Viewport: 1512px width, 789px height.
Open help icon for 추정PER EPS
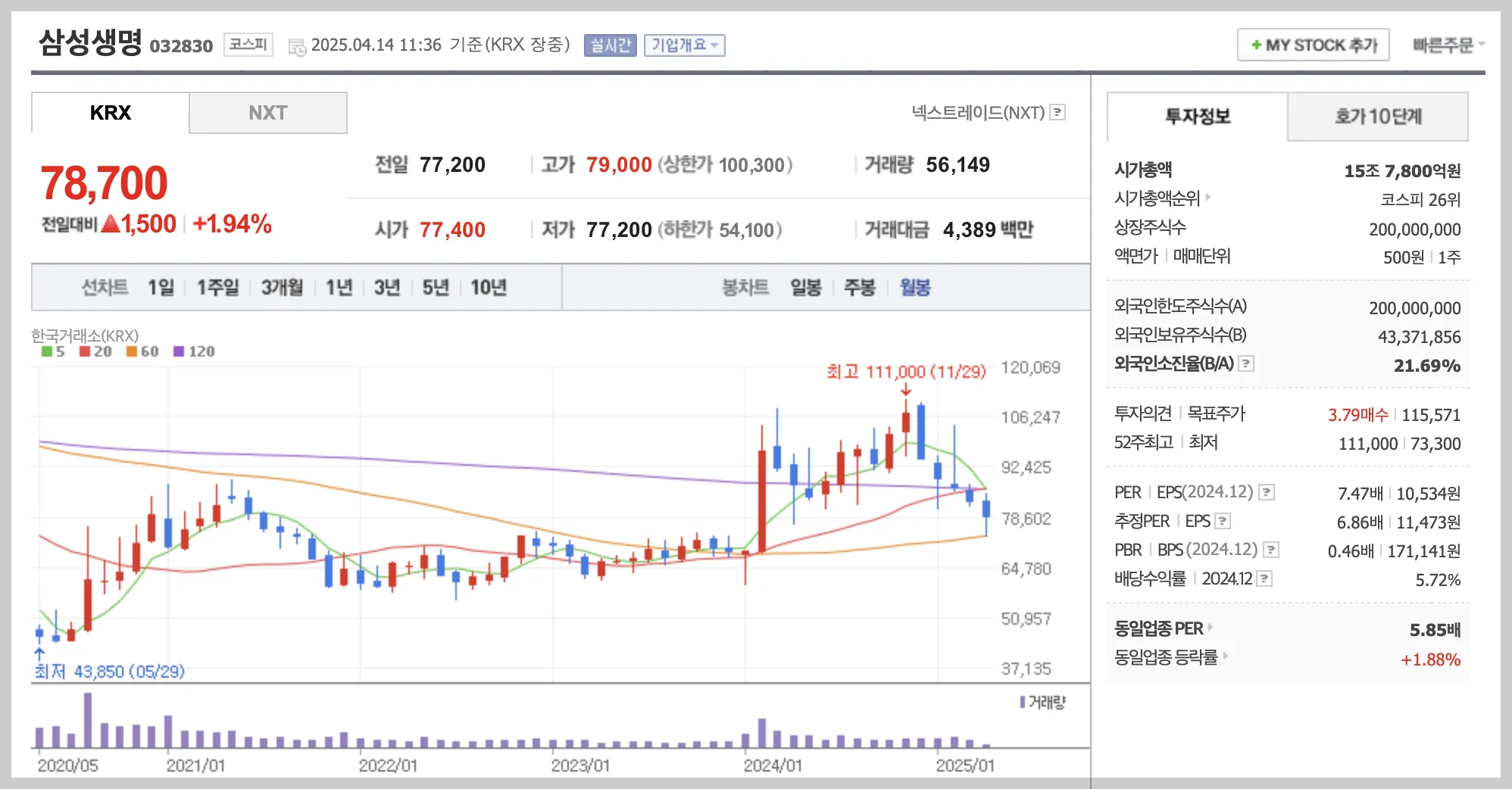tap(1223, 522)
